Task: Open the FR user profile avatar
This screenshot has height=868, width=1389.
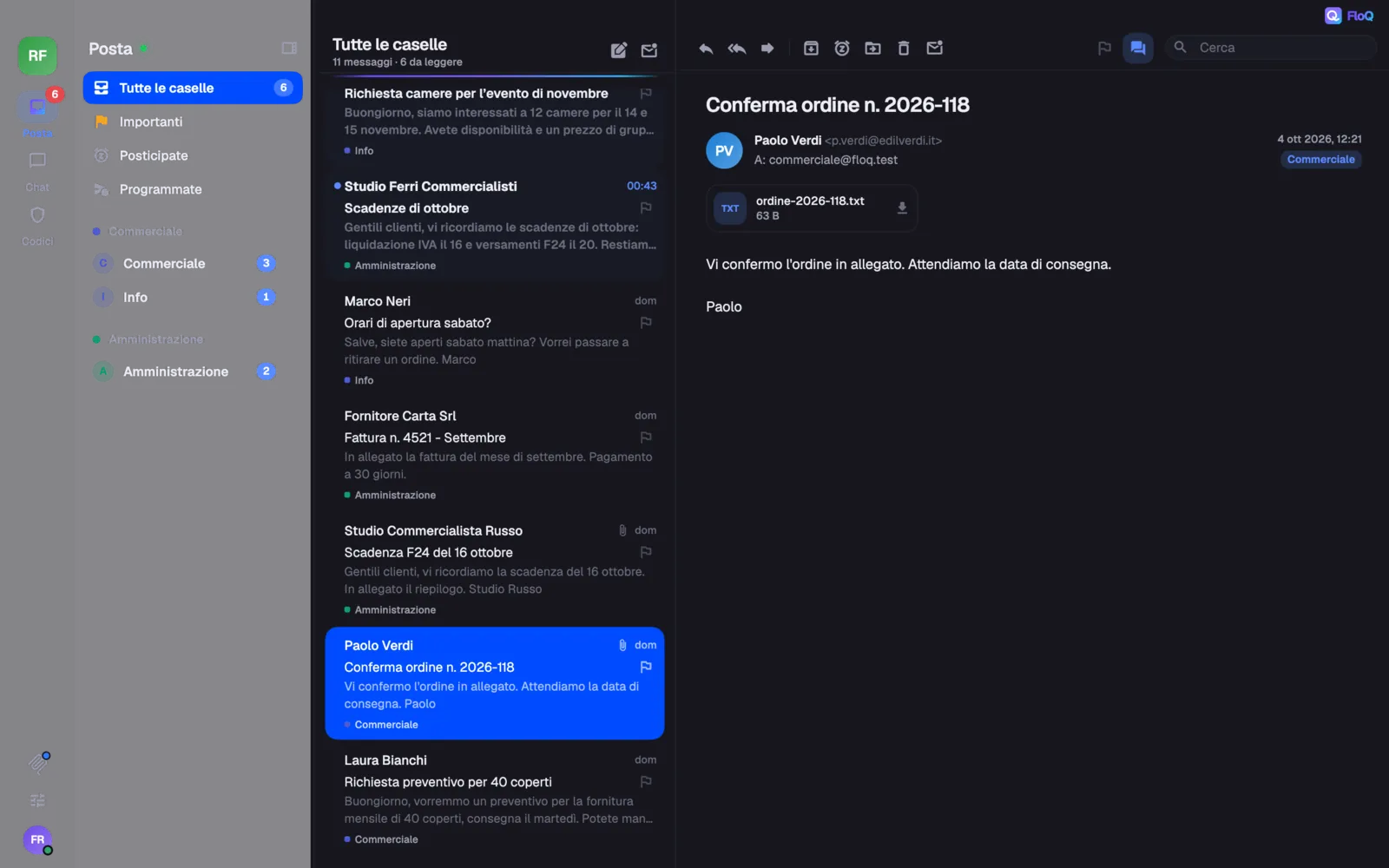Action: [x=37, y=839]
